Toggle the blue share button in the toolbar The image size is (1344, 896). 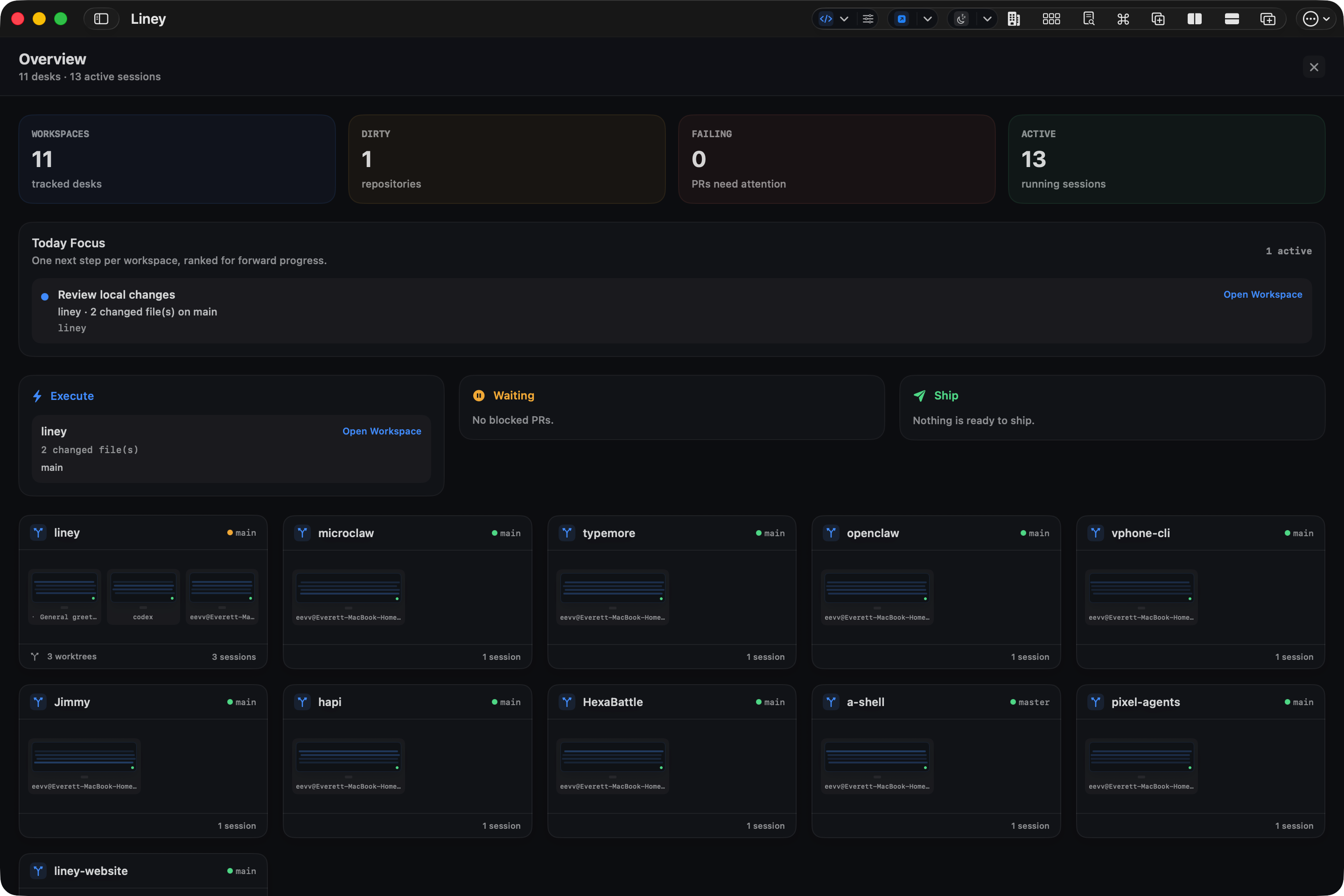(902, 19)
